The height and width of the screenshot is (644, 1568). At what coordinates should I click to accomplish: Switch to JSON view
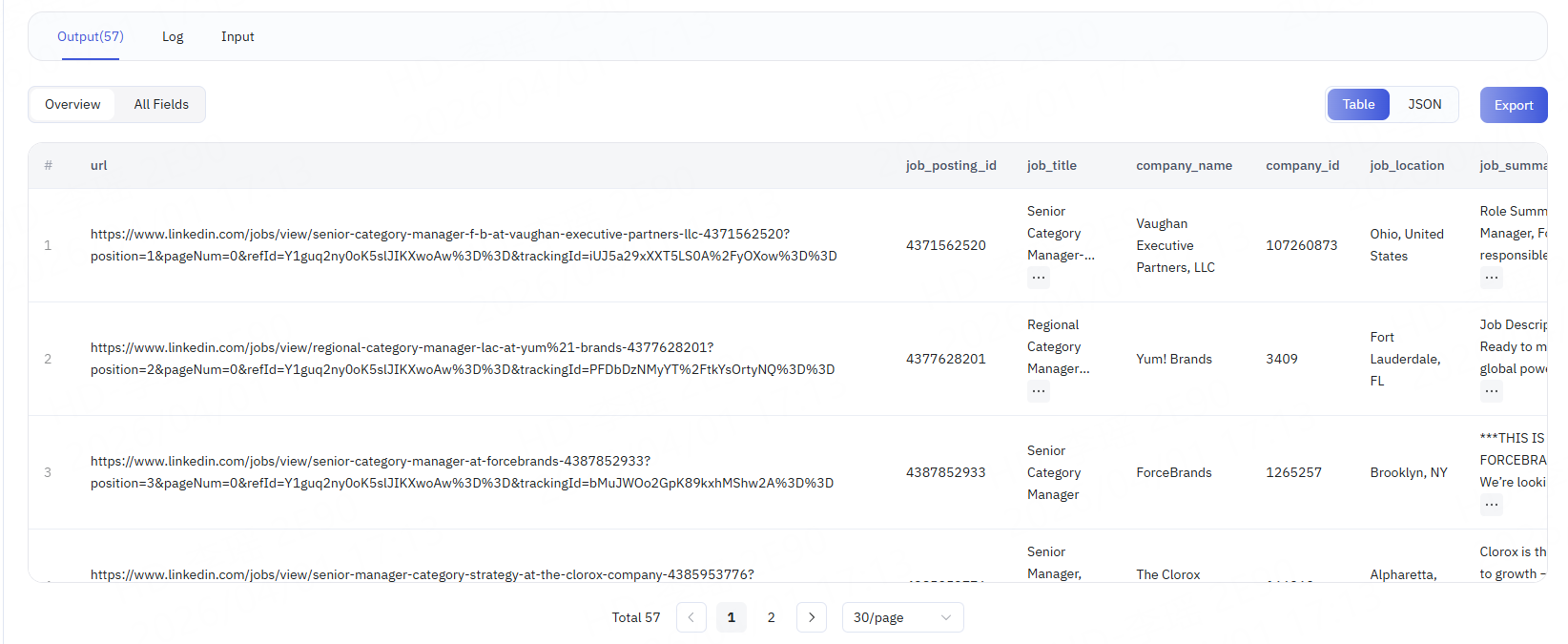pyautogui.click(x=1424, y=105)
